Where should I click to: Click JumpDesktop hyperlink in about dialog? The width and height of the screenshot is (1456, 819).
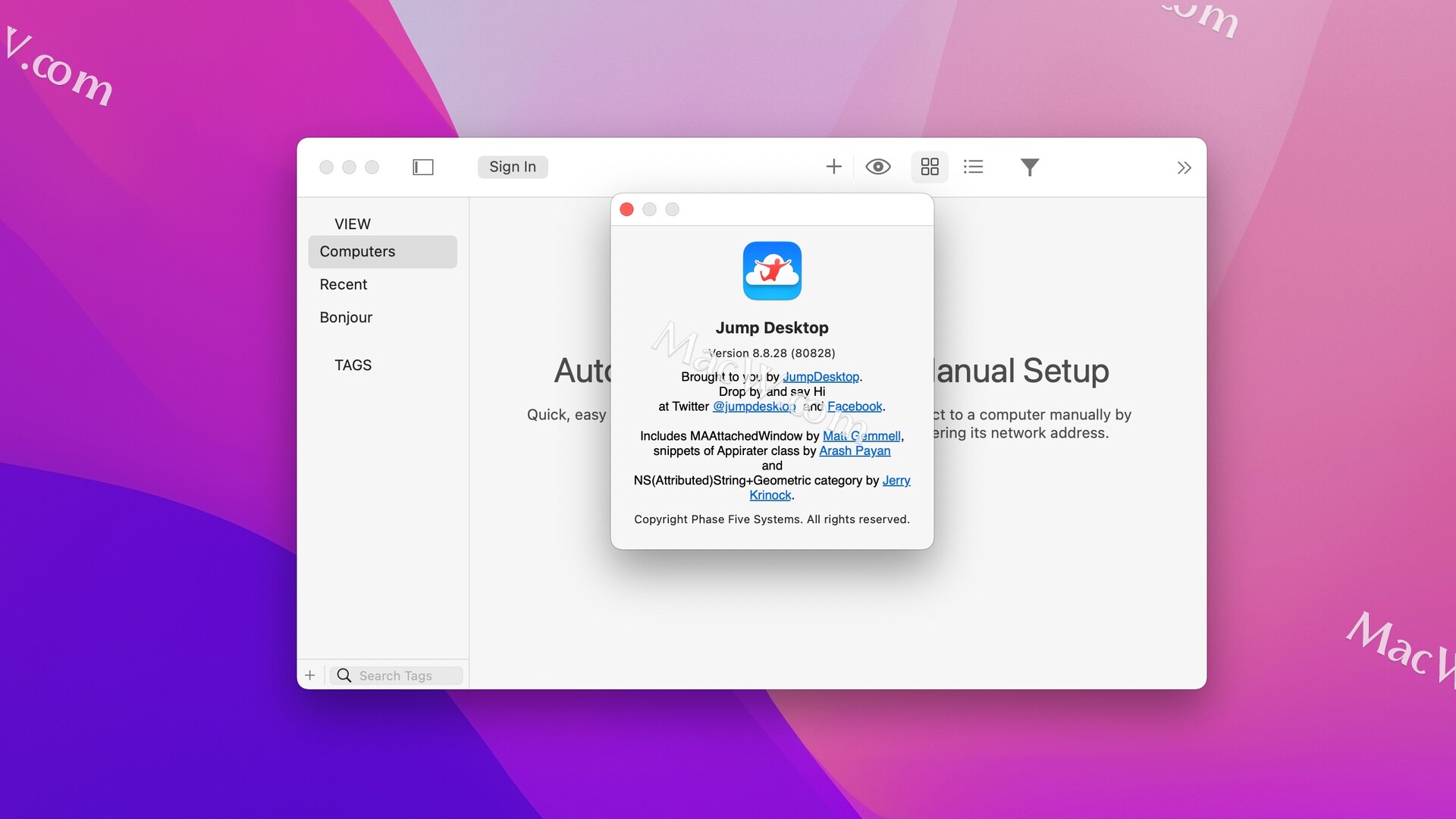(820, 376)
